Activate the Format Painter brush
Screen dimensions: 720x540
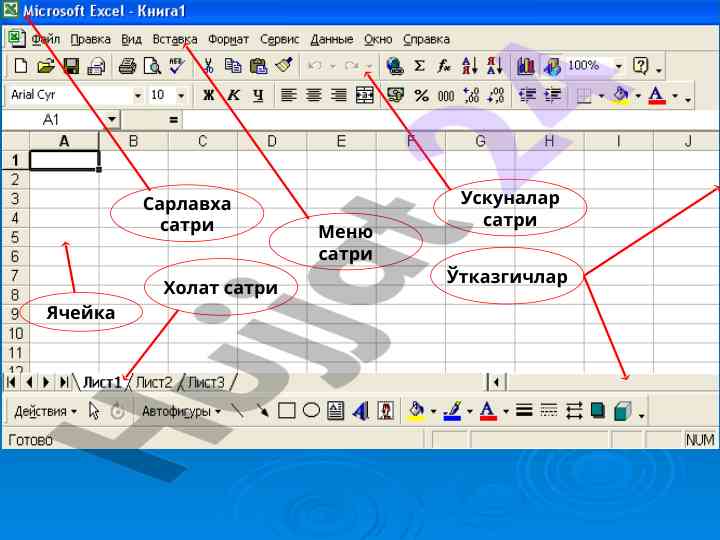point(284,66)
